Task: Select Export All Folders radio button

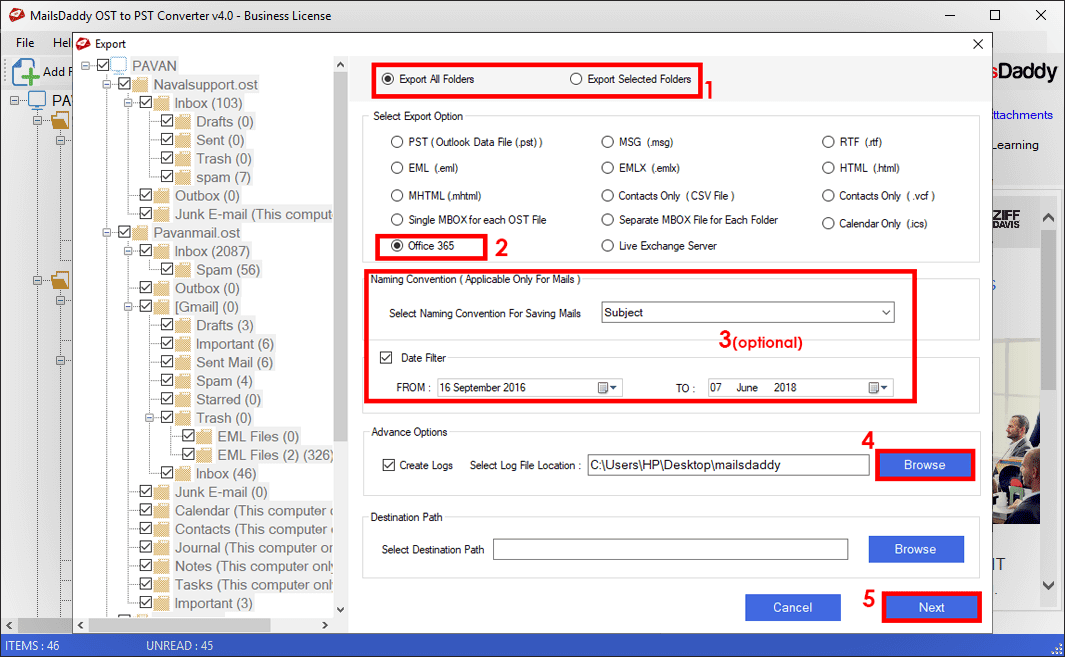Action: [388, 79]
